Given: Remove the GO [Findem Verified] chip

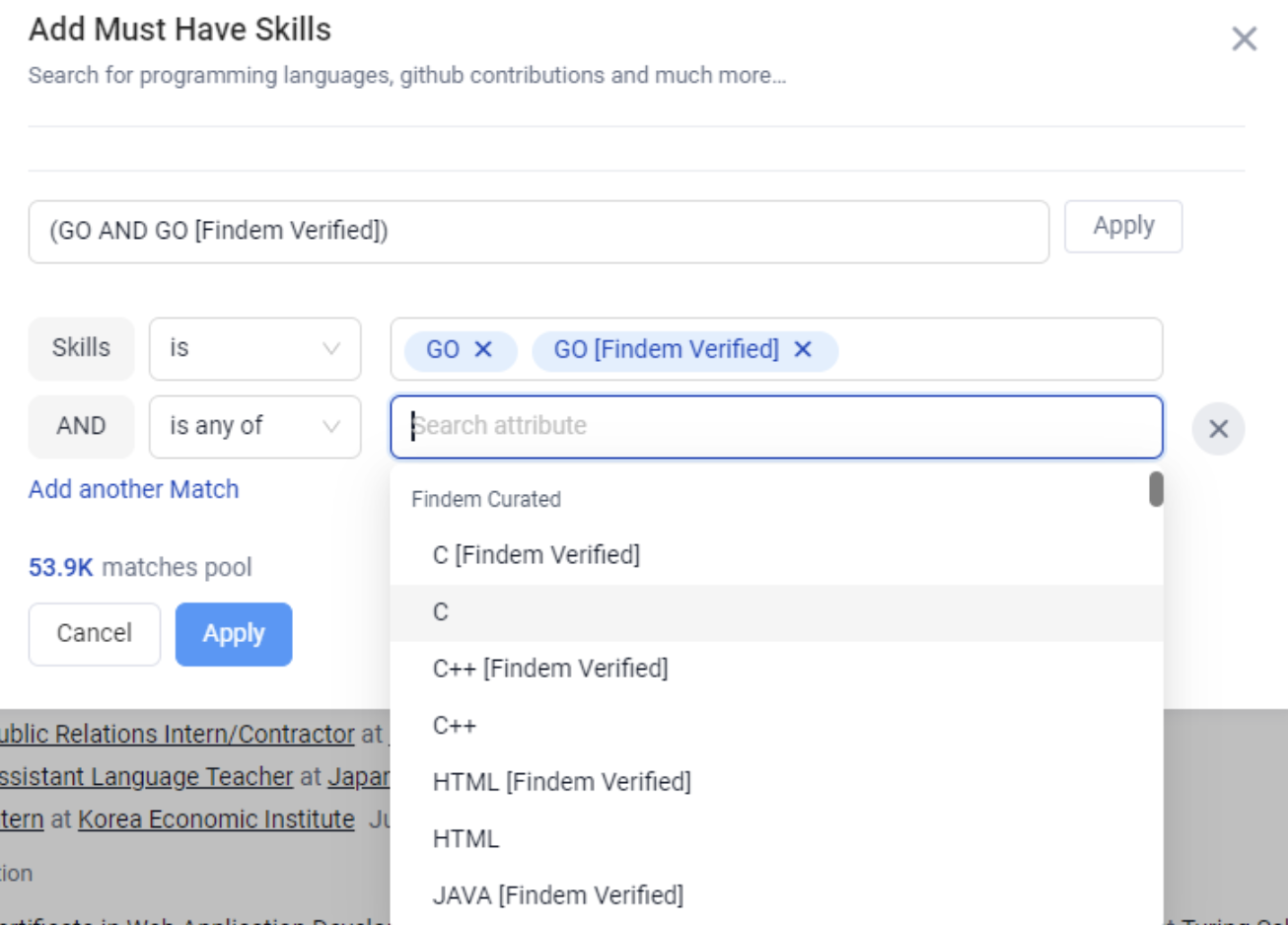Looking at the screenshot, I should pyautogui.click(x=803, y=349).
